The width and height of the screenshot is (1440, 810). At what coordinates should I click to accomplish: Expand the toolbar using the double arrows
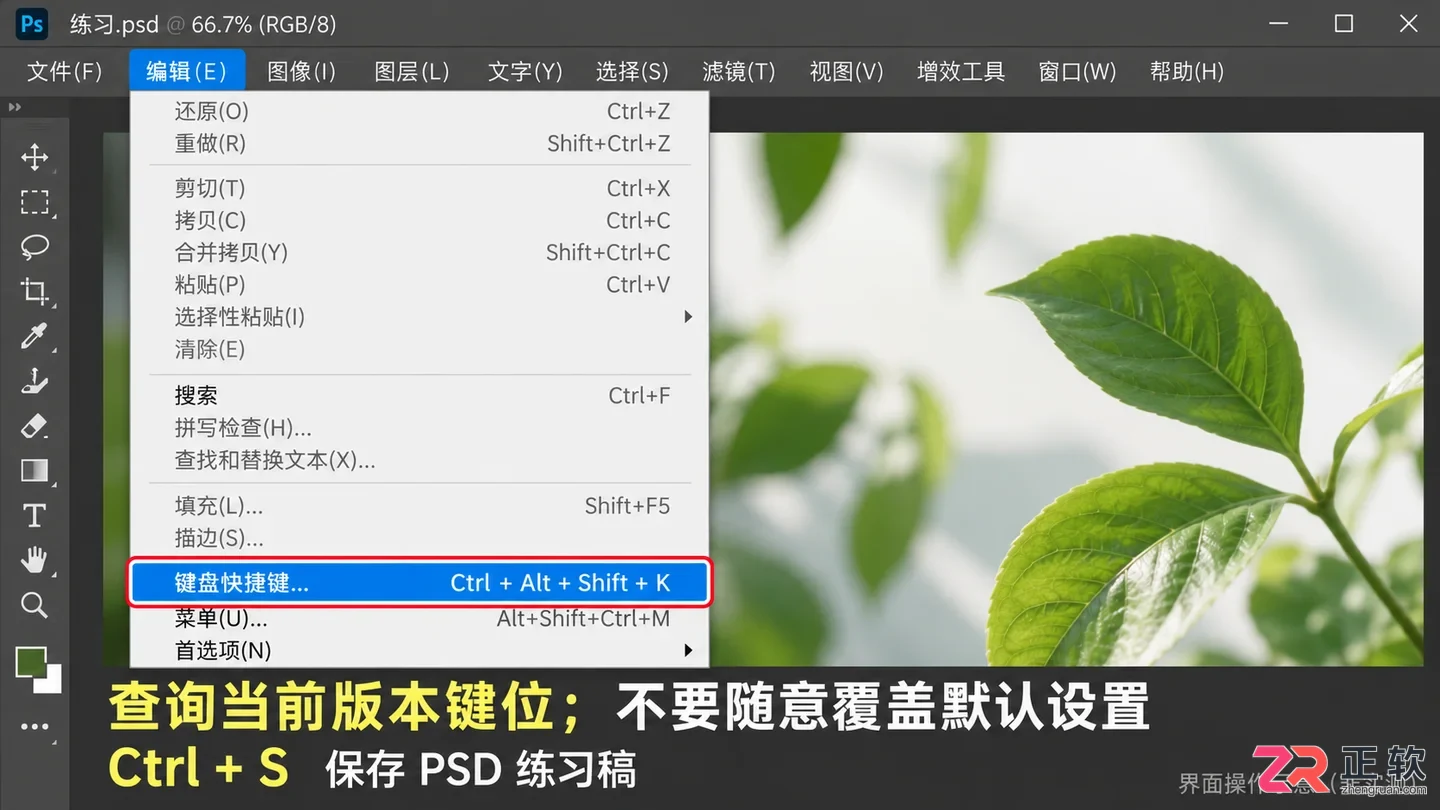(14, 107)
